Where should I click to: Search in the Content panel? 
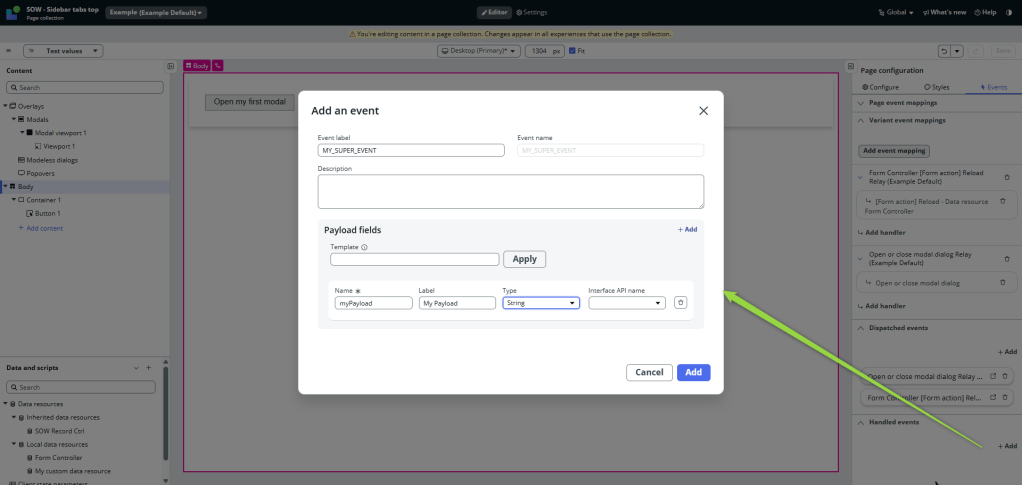(85, 87)
